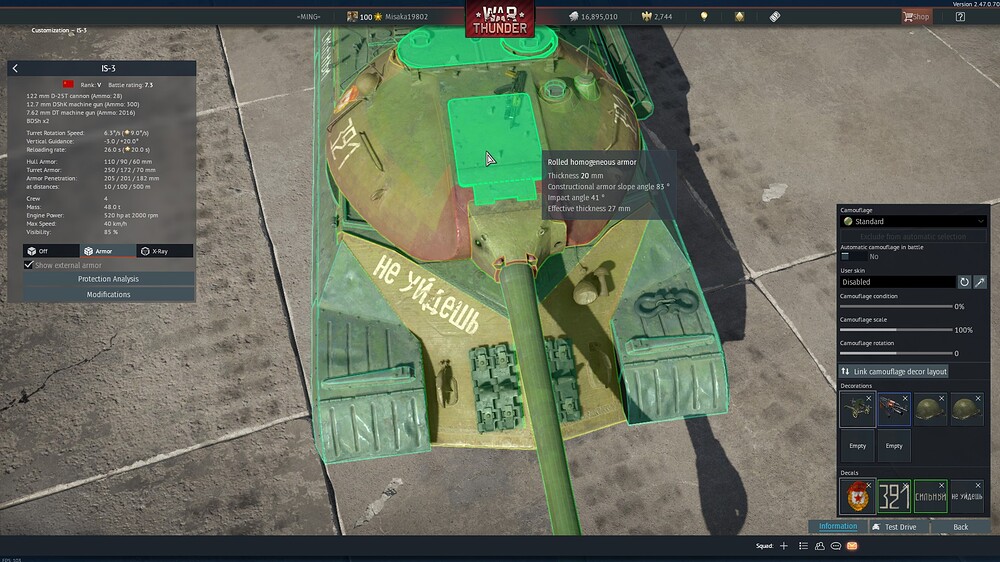Screen dimensions: 1000x562
Task: Select the X-Ray view mode
Action: (x=165, y=251)
